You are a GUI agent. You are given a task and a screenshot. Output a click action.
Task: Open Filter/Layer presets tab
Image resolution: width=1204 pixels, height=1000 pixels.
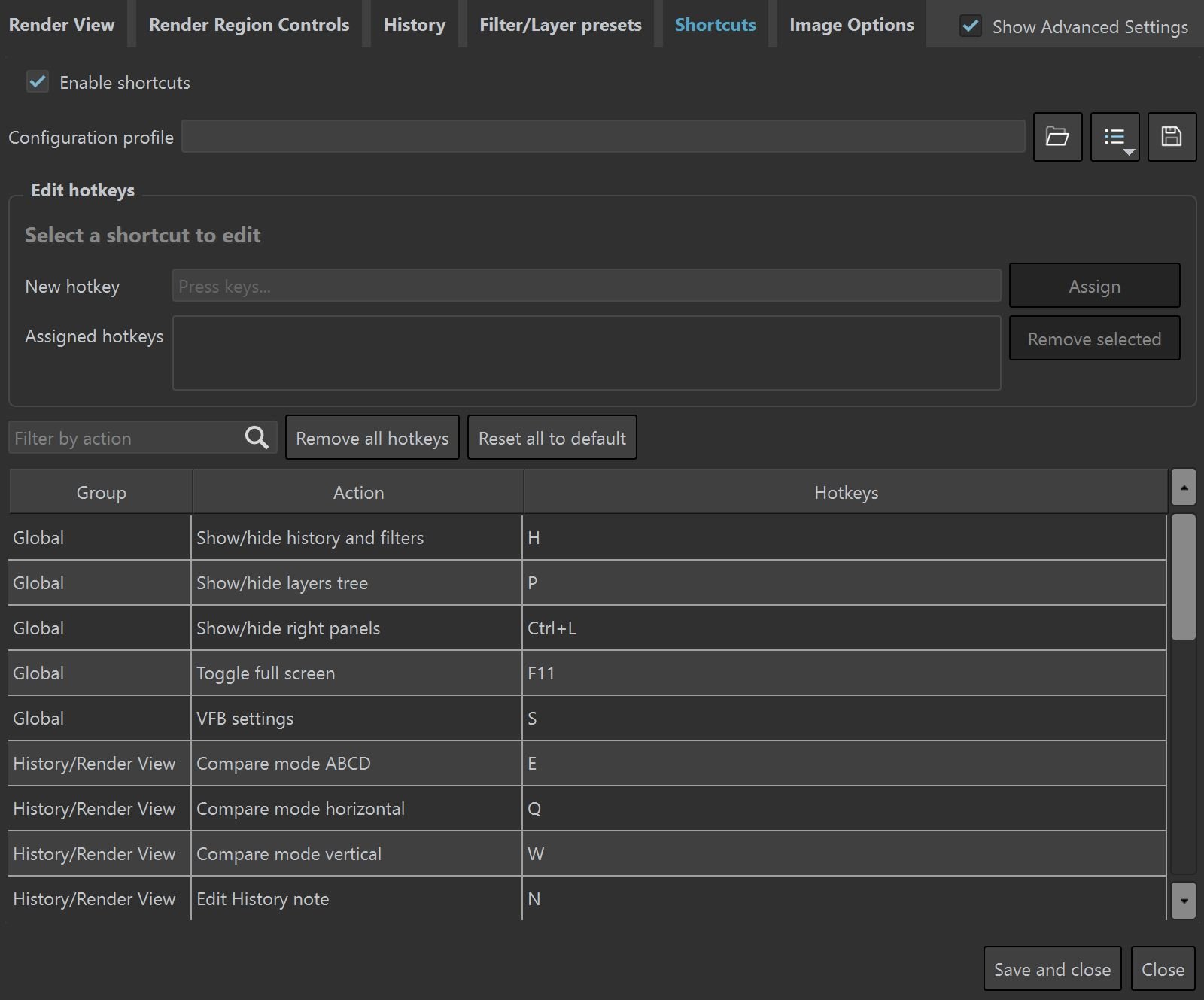click(x=561, y=25)
